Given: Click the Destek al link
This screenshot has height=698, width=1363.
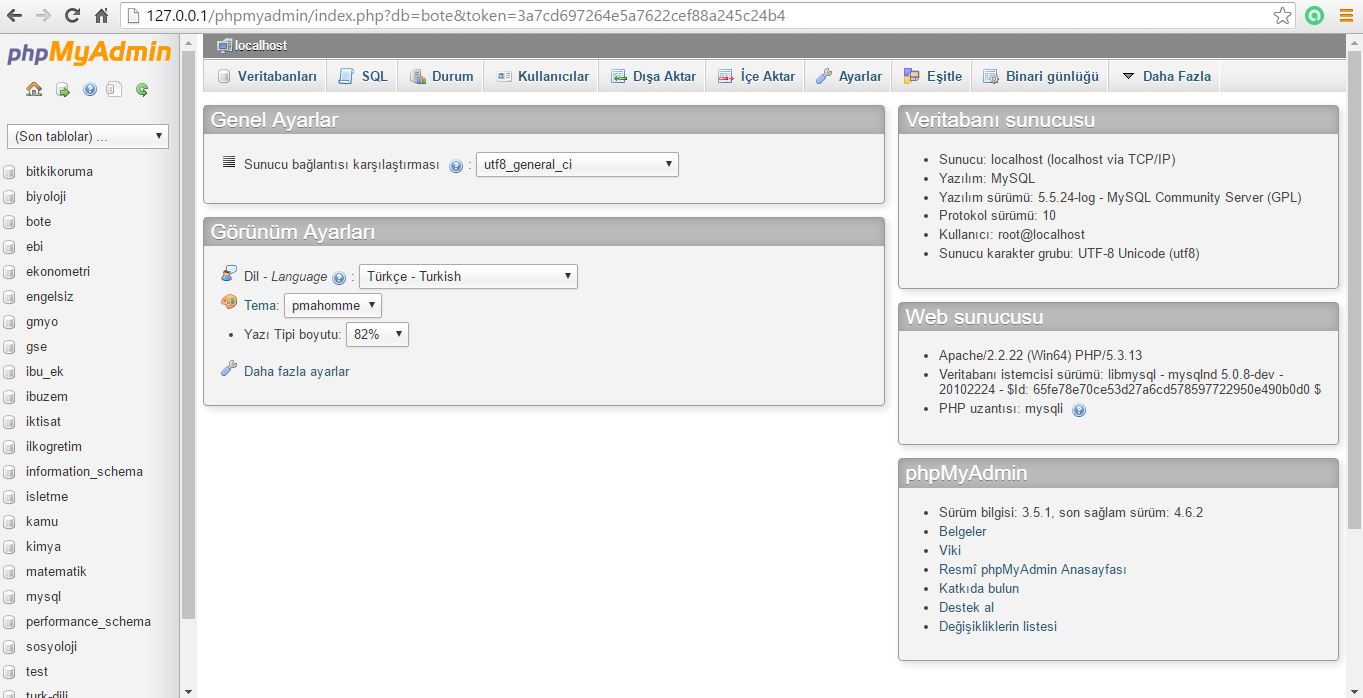Looking at the screenshot, I should point(966,607).
